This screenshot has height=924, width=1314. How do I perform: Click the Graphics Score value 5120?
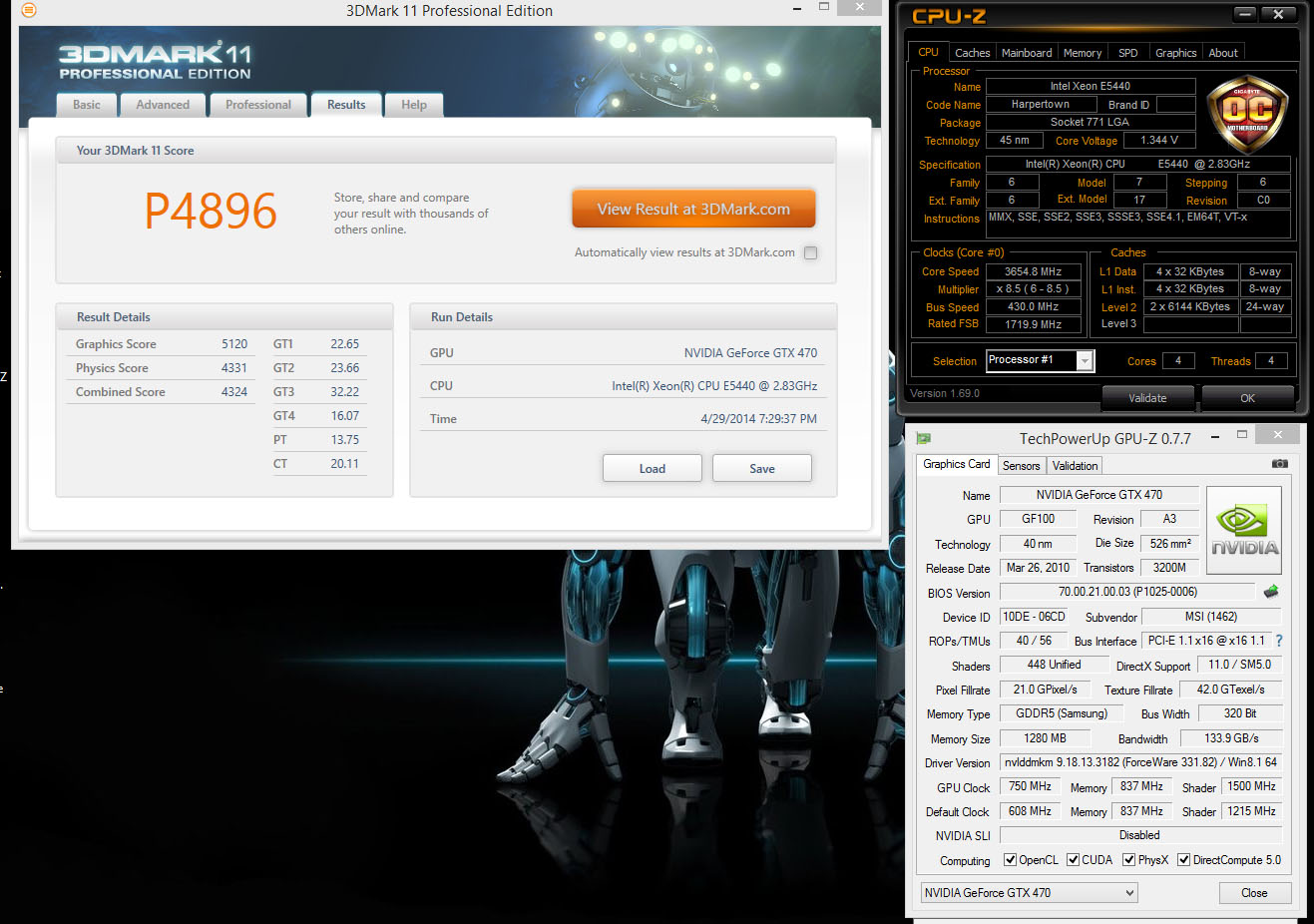pos(234,344)
